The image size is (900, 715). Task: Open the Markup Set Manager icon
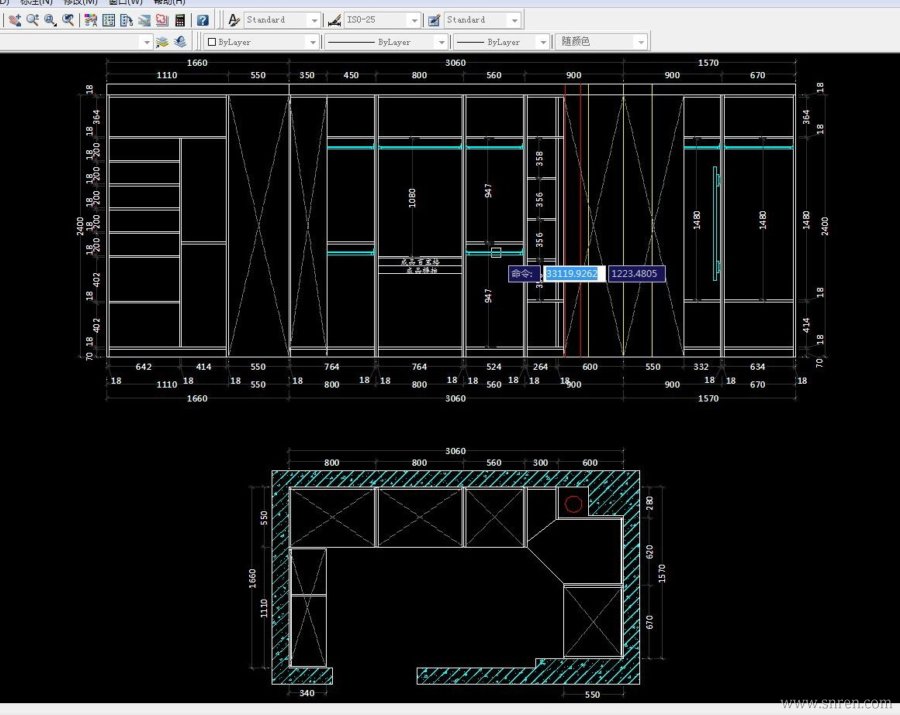162,20
